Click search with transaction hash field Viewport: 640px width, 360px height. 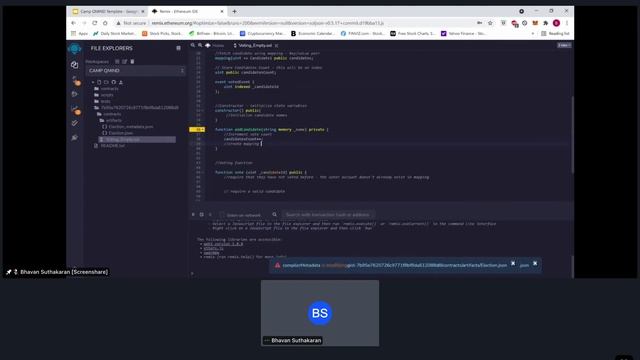328,215
